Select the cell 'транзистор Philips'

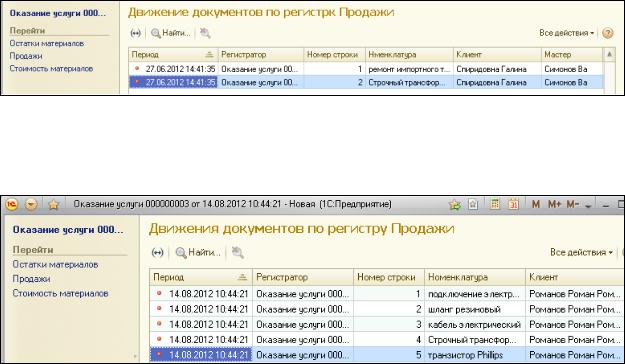475,355
